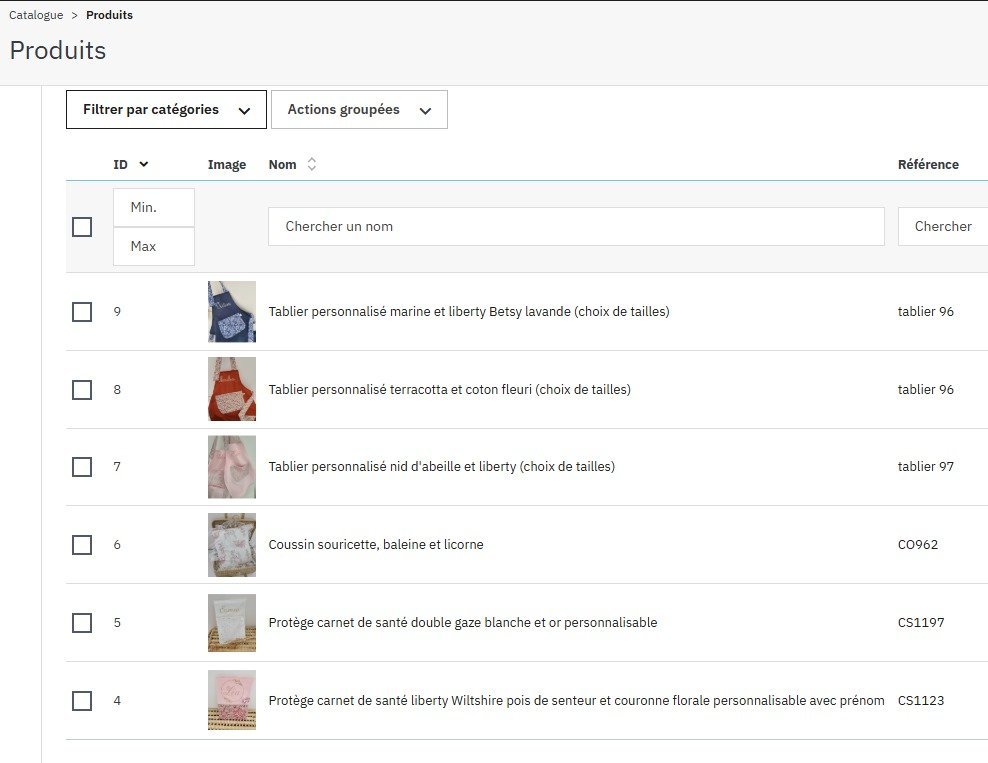
Task: Open thumbnail of pink nid d'abeille apron
Action: [x=232, y=467]
